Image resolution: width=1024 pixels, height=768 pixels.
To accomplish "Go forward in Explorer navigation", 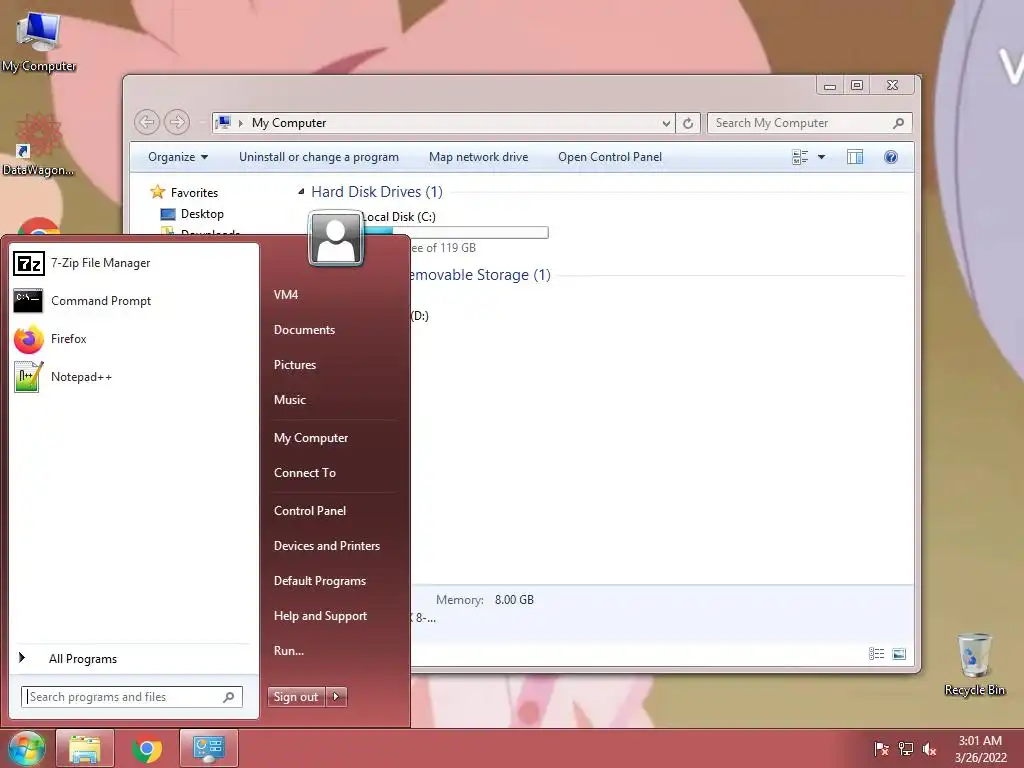I will (x=177, y=122).
